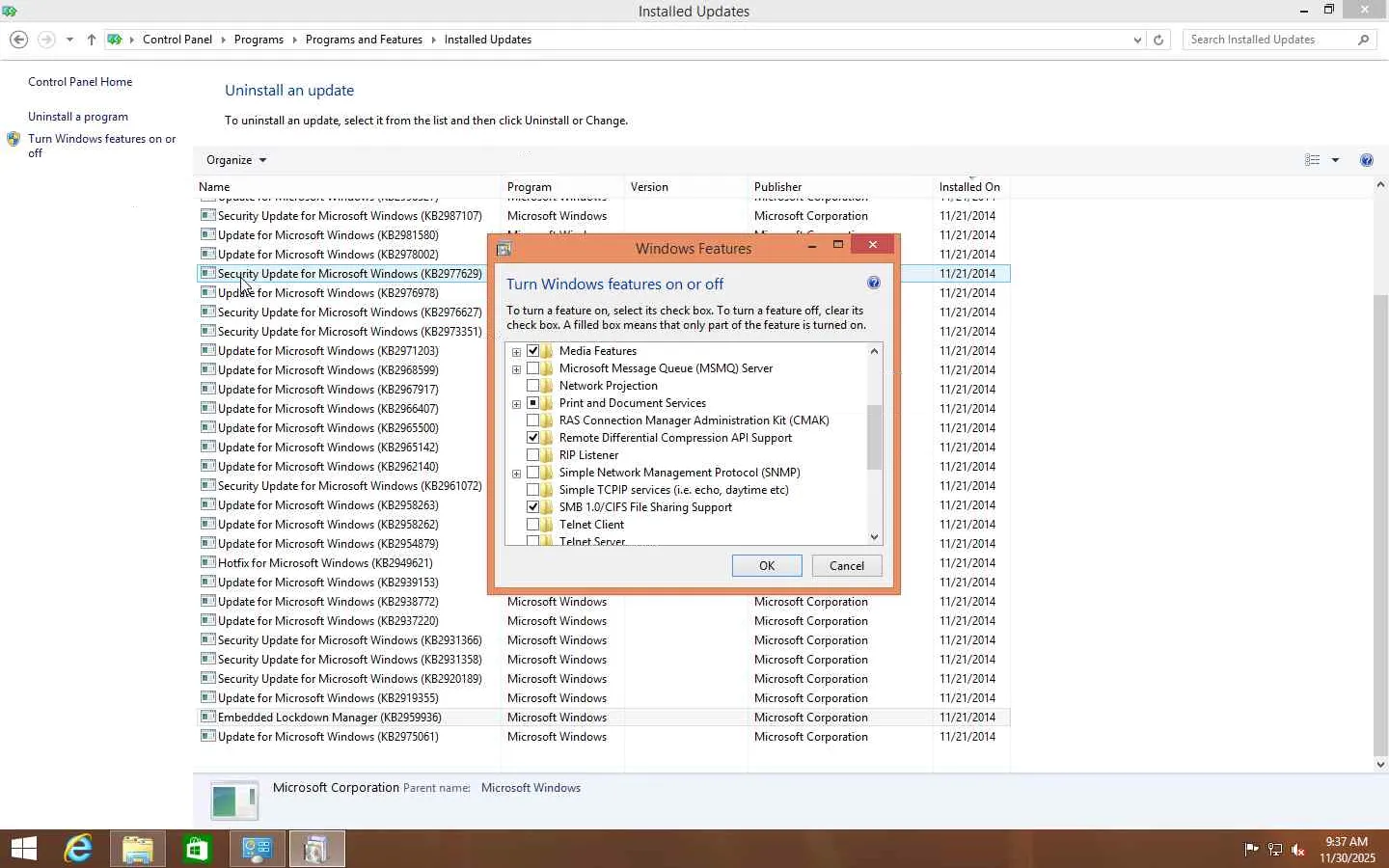This screenshot has width=1389, height=868.
Task: Open the recent locations dropdown arrow
Action: 69,40
